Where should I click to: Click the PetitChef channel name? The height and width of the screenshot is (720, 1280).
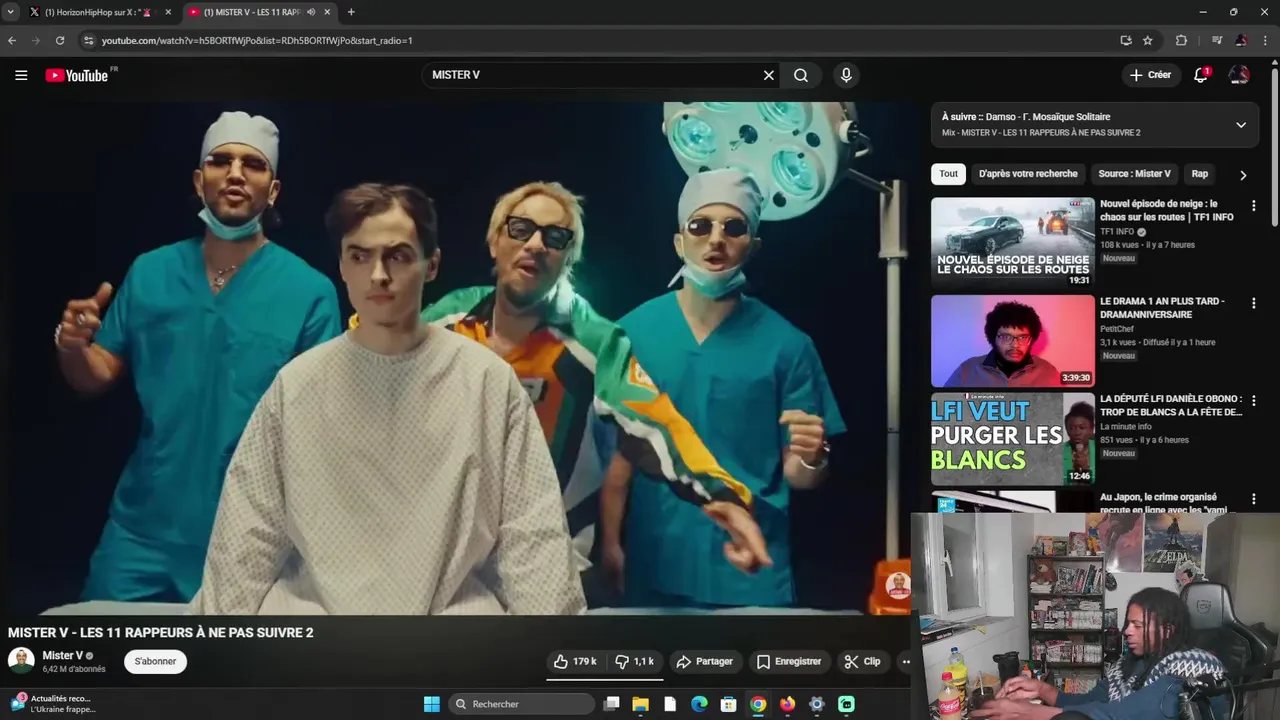tap(1117, 329)
